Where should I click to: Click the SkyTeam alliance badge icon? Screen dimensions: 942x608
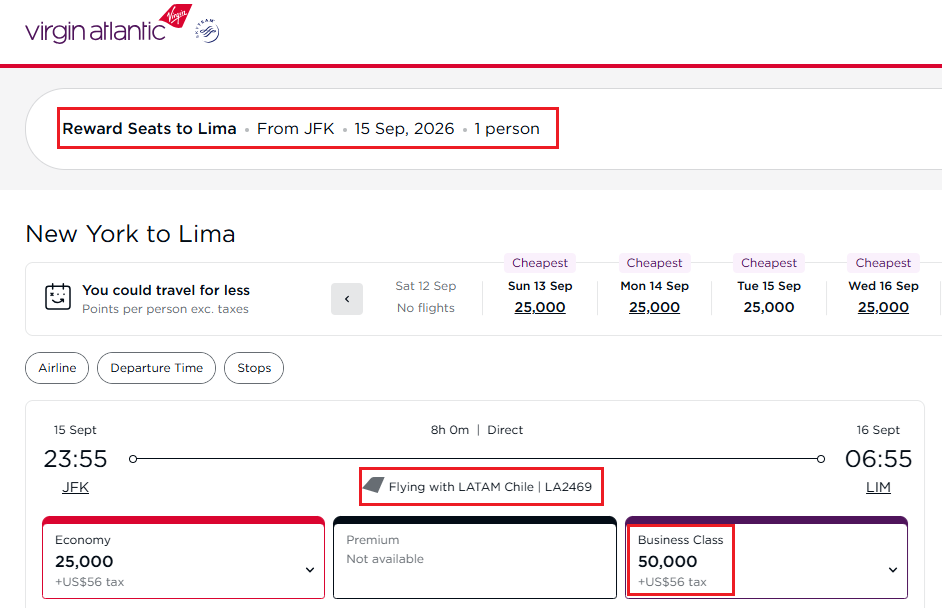click(207, 32)
